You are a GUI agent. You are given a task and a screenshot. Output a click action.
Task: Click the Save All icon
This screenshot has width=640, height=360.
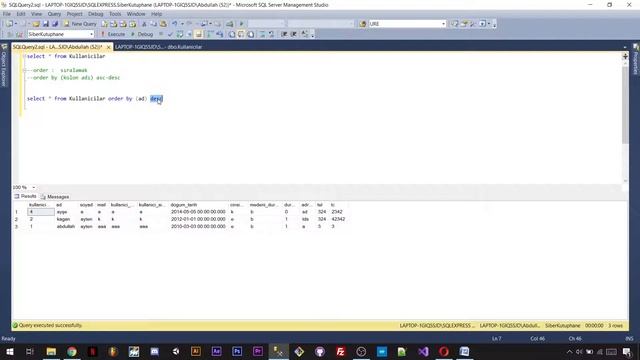[x=55, y=24]
